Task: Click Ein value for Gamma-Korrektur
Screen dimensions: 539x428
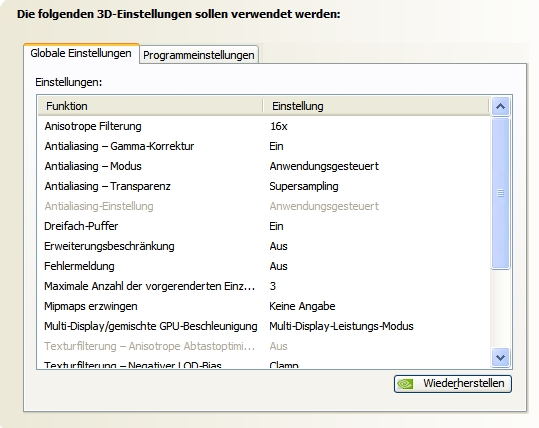Action: [x=276, y=146]
